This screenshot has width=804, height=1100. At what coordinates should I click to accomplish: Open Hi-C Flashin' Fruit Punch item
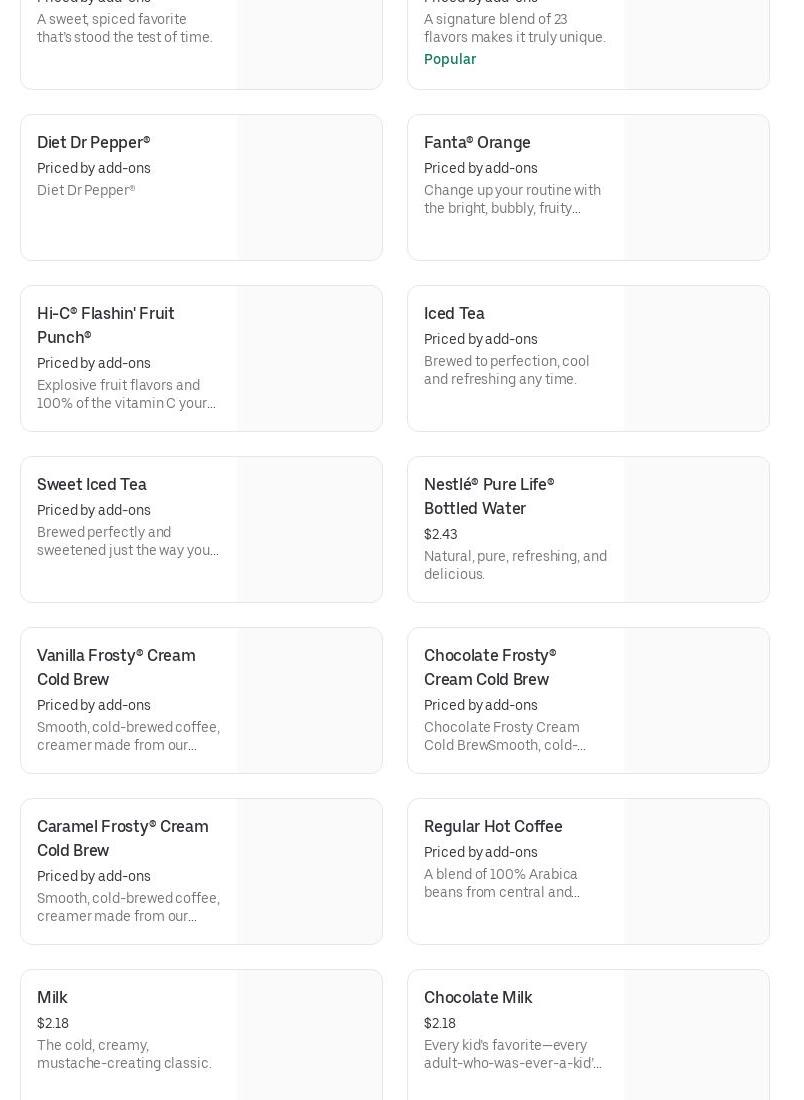(106, 325)
